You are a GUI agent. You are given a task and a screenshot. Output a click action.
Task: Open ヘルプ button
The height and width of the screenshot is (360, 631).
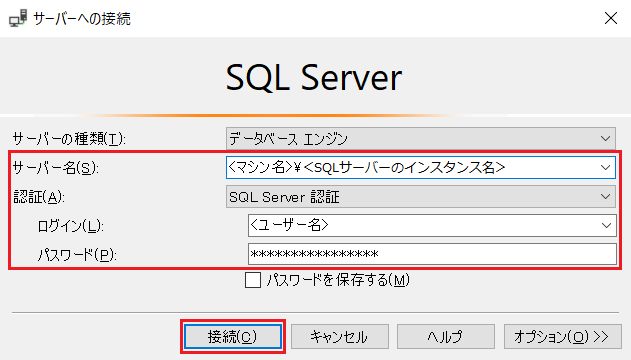(x=445, y=337)
